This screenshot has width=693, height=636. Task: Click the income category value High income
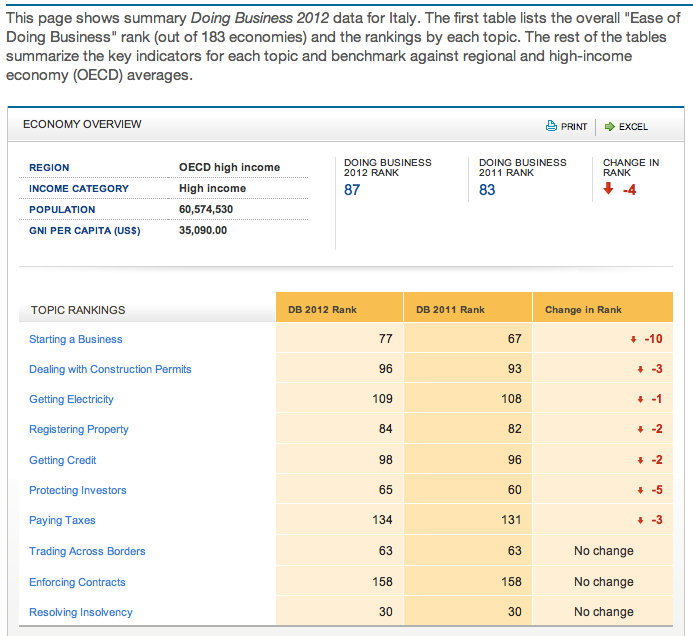[x=213, y=188]
